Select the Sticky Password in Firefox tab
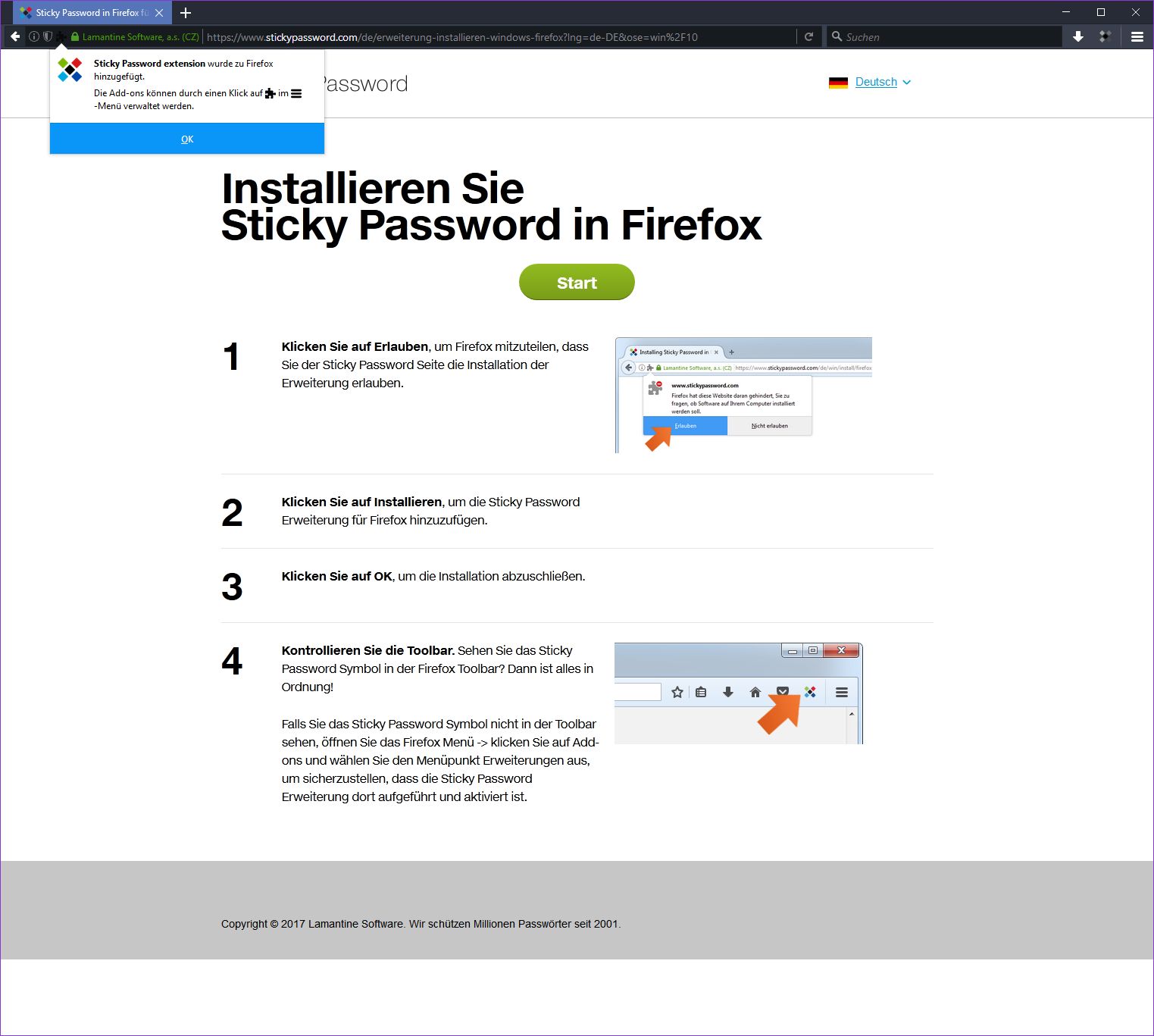Screen dimensions: 1154x1036 [92, 13]
